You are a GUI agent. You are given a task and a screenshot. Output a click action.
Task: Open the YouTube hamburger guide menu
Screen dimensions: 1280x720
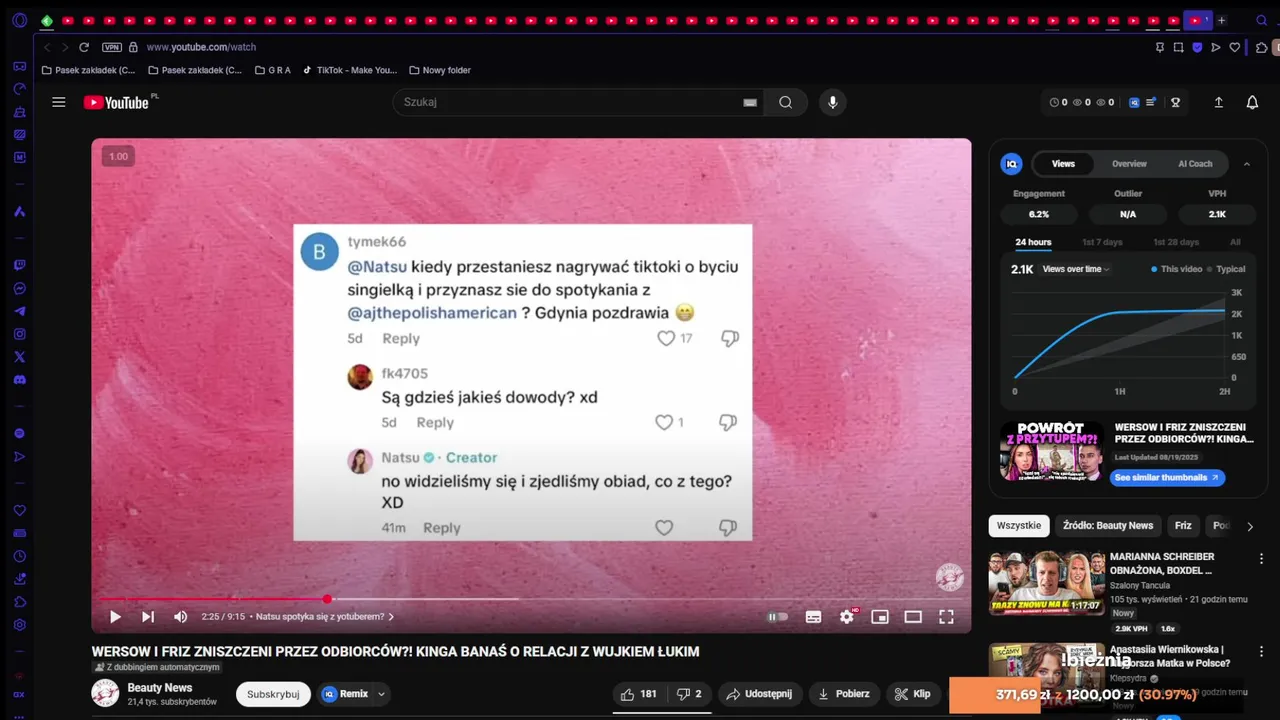click(59, 102)
